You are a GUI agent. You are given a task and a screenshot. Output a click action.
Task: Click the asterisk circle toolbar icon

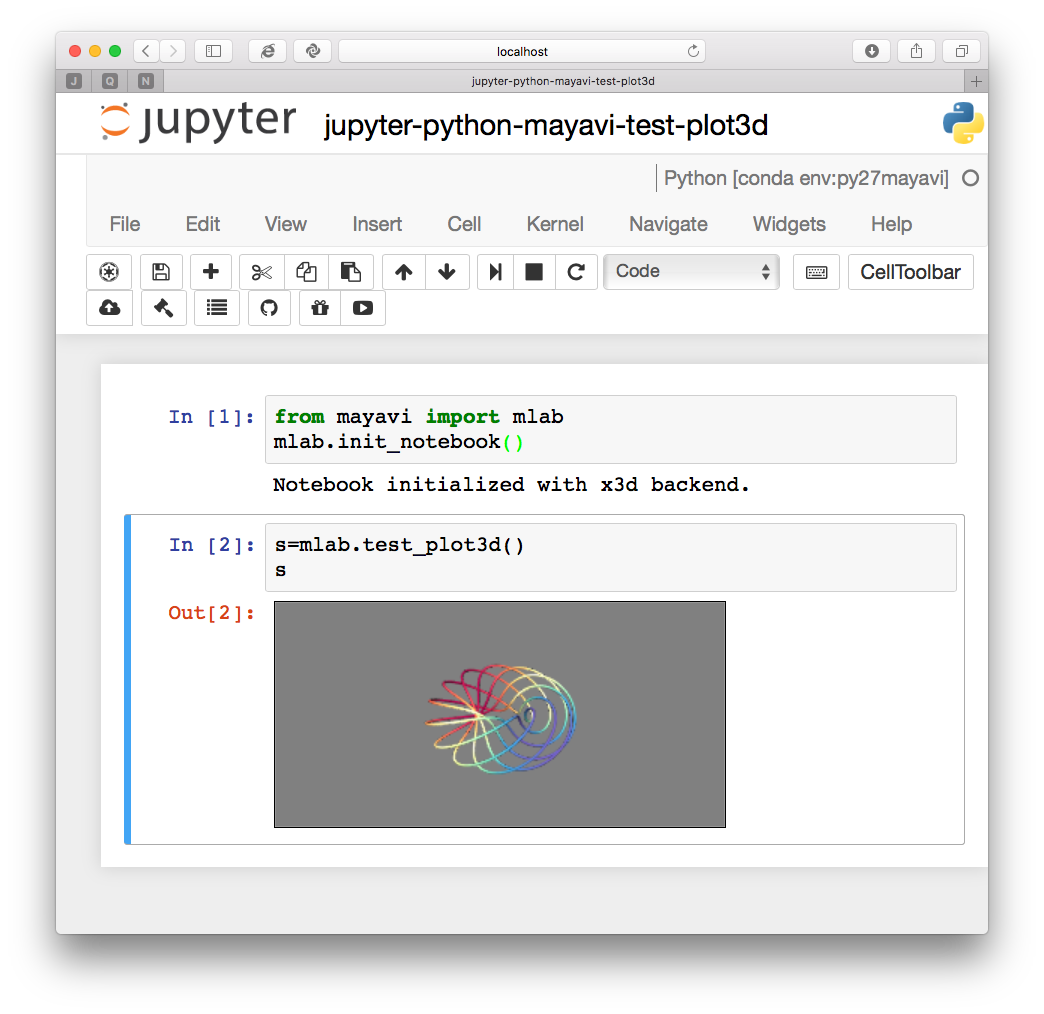pyautogui.click(x=109, y=272)
